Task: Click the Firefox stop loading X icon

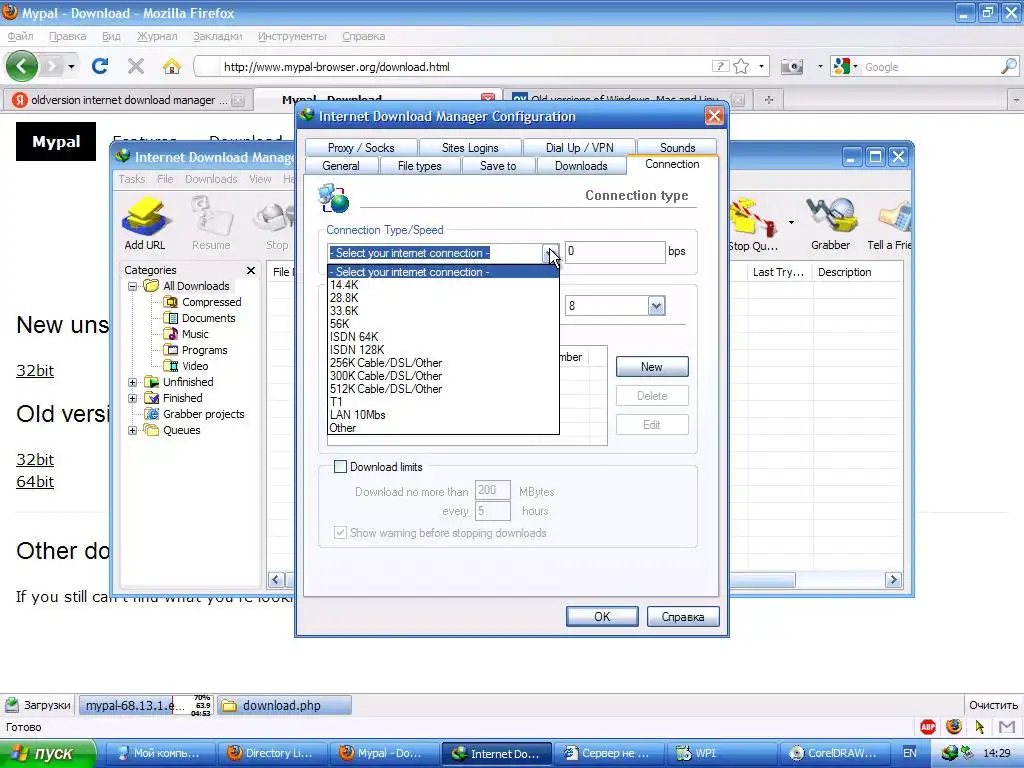Action: [136, 66]
